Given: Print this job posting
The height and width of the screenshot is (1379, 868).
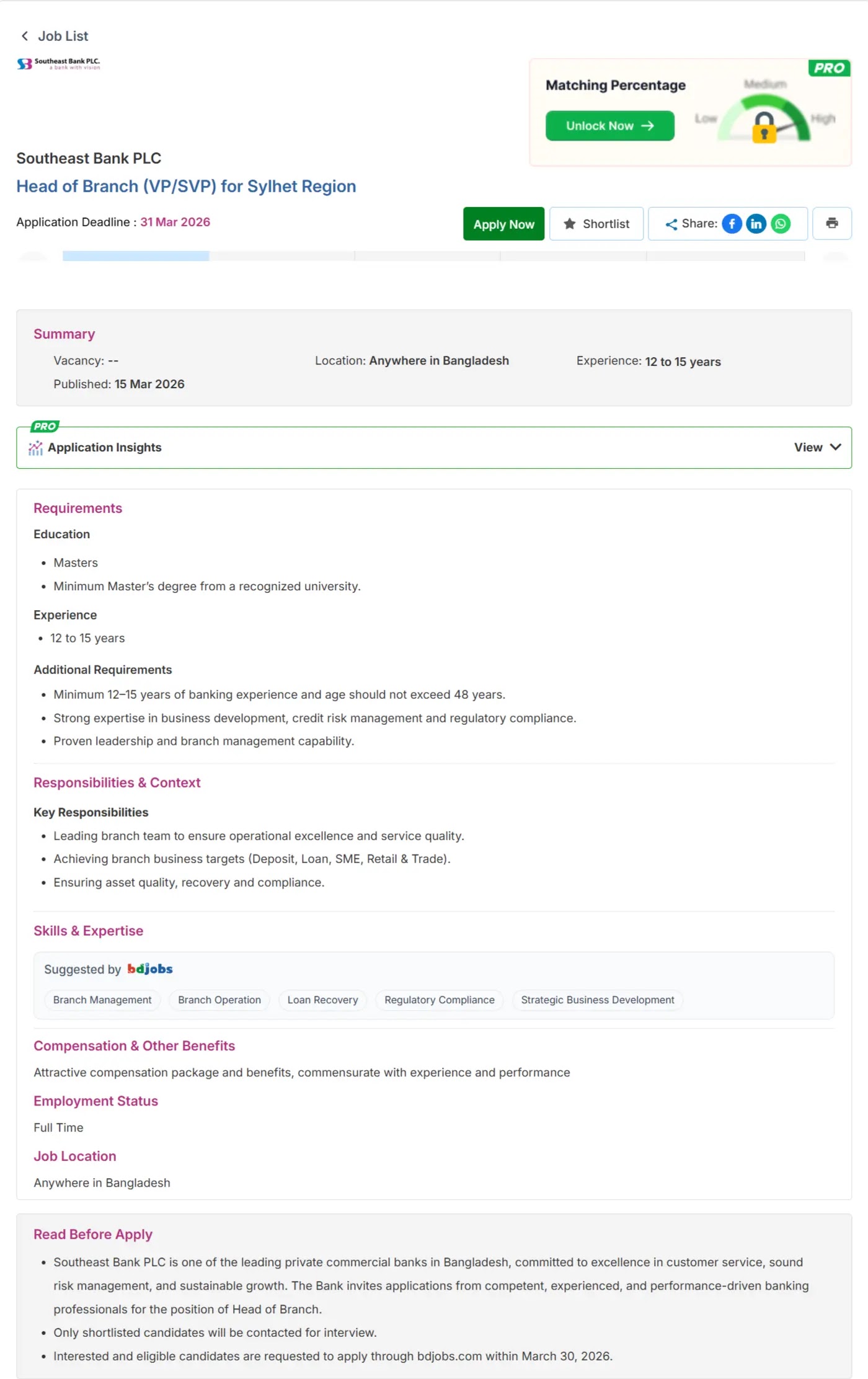Looking at the screenshot, I should [x=832, y=223].
